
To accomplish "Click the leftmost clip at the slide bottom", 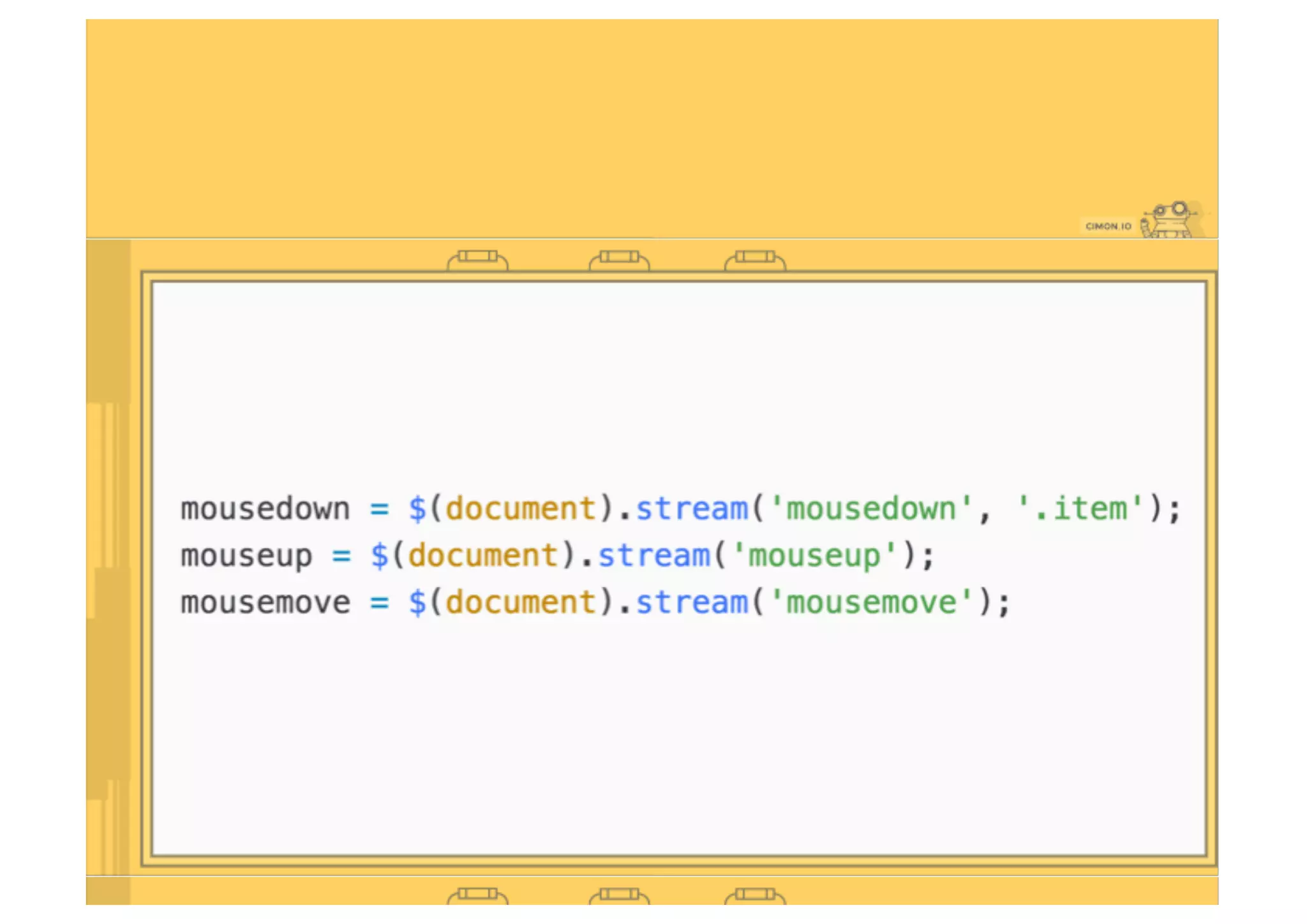I will (x=477, y=895).
